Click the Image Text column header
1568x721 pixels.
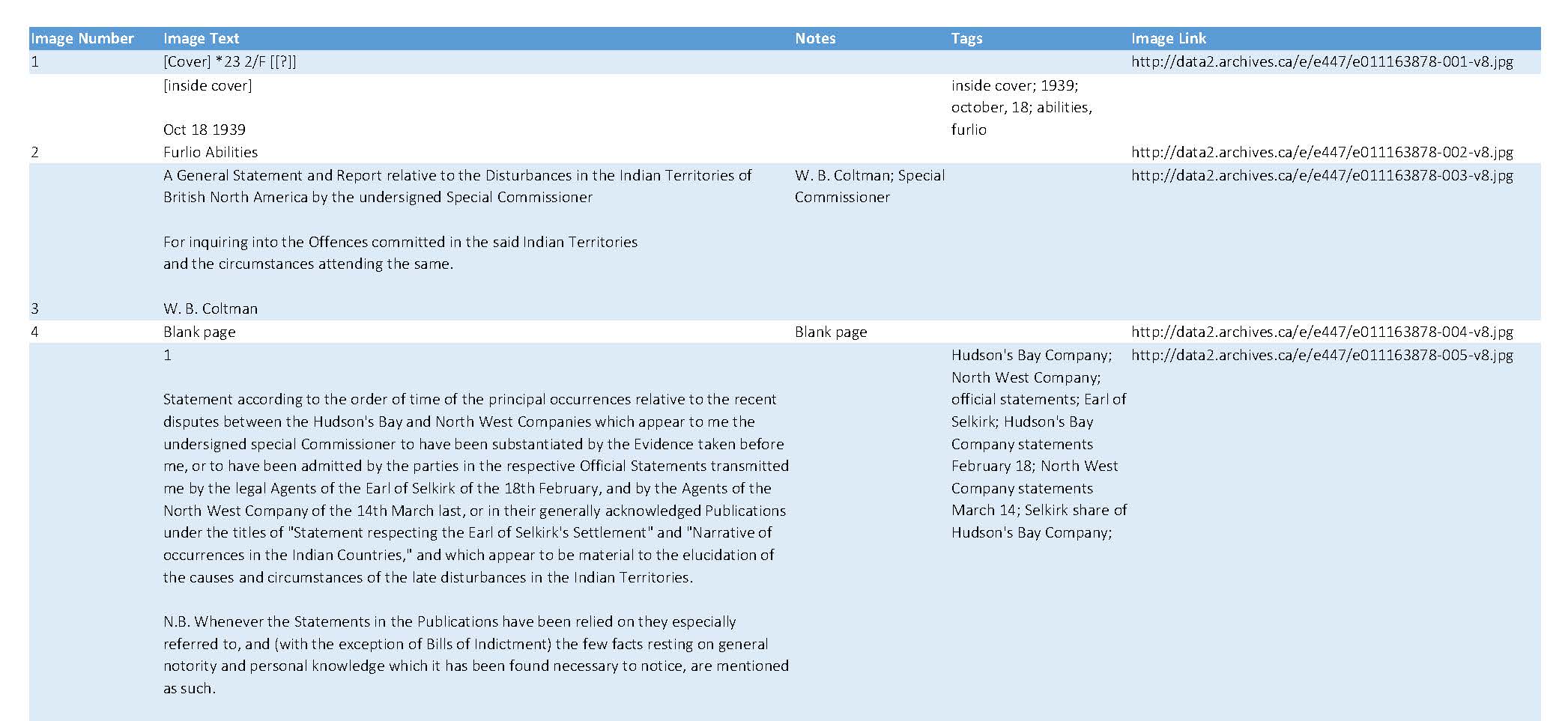point(201,38)
